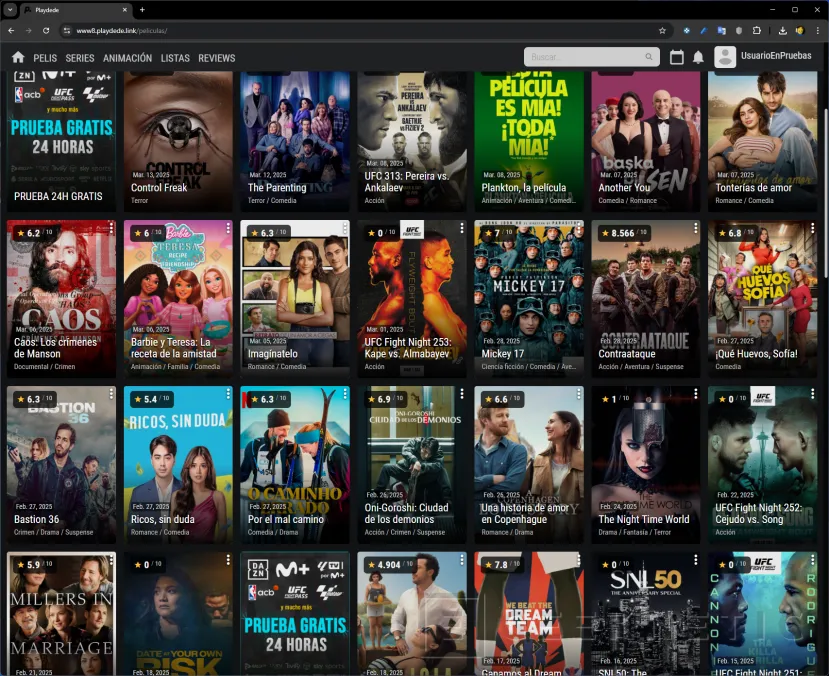Open the Chrome three-dot menu
The height and width of the screenshot is (676, 829).
click(x=817, y=31)
